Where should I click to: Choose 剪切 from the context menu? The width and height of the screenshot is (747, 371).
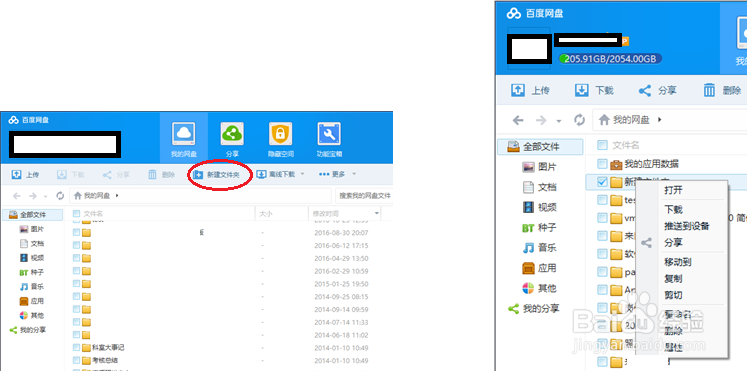click(673, 295)
